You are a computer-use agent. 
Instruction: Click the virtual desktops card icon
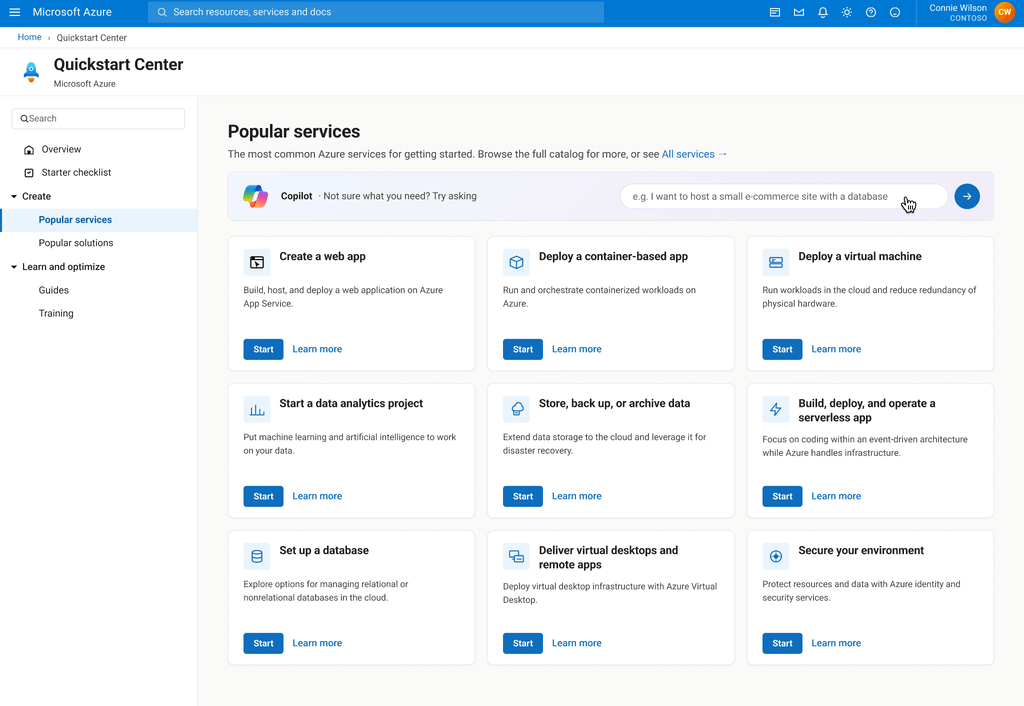click(x=516, y=556)
